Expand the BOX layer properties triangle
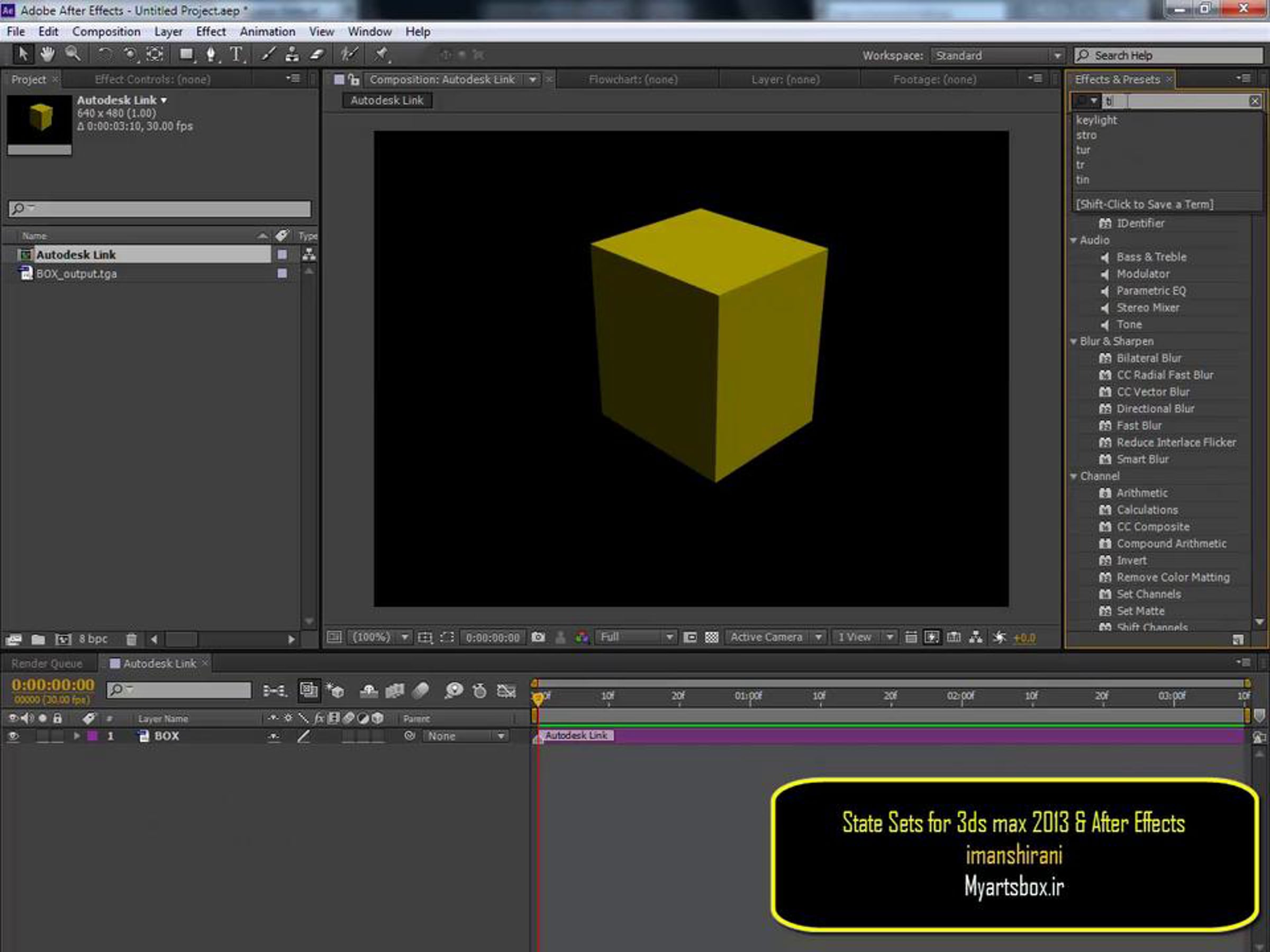 [76, 736]
